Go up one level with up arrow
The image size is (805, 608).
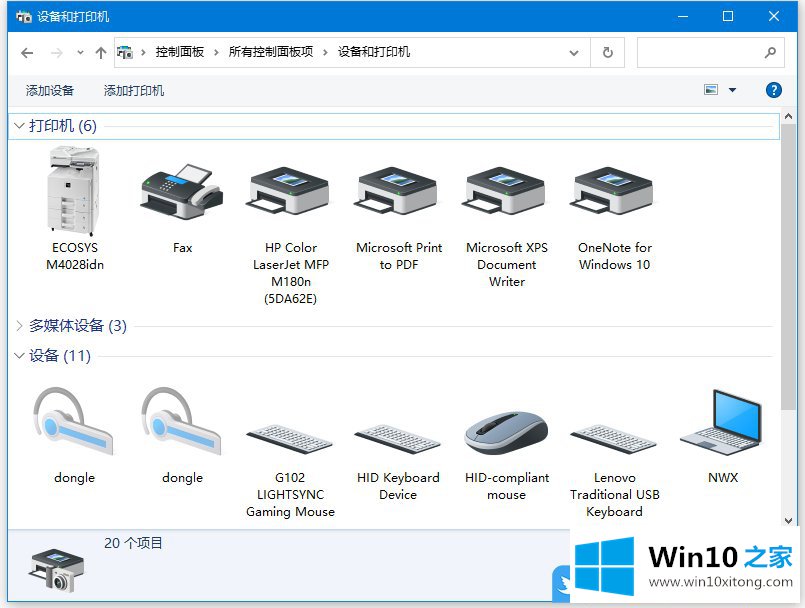click(101, 52)
